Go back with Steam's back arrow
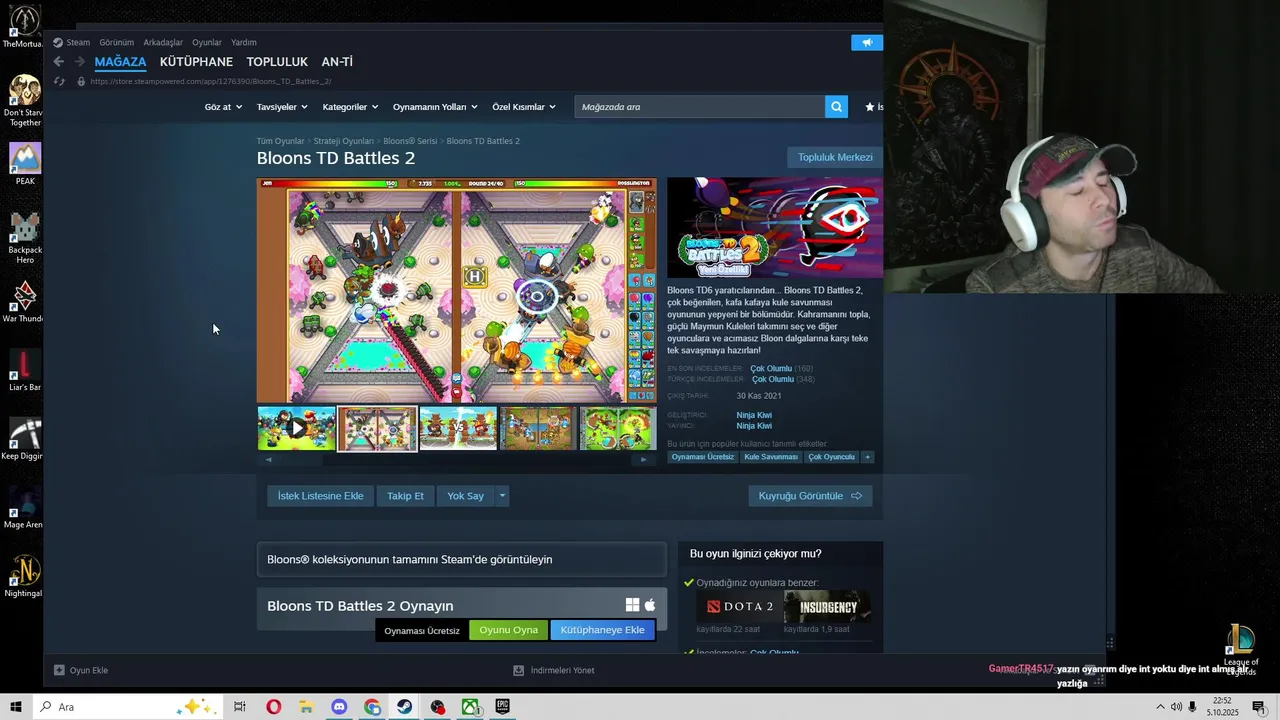1280x720 pixels. coord(58,62)
